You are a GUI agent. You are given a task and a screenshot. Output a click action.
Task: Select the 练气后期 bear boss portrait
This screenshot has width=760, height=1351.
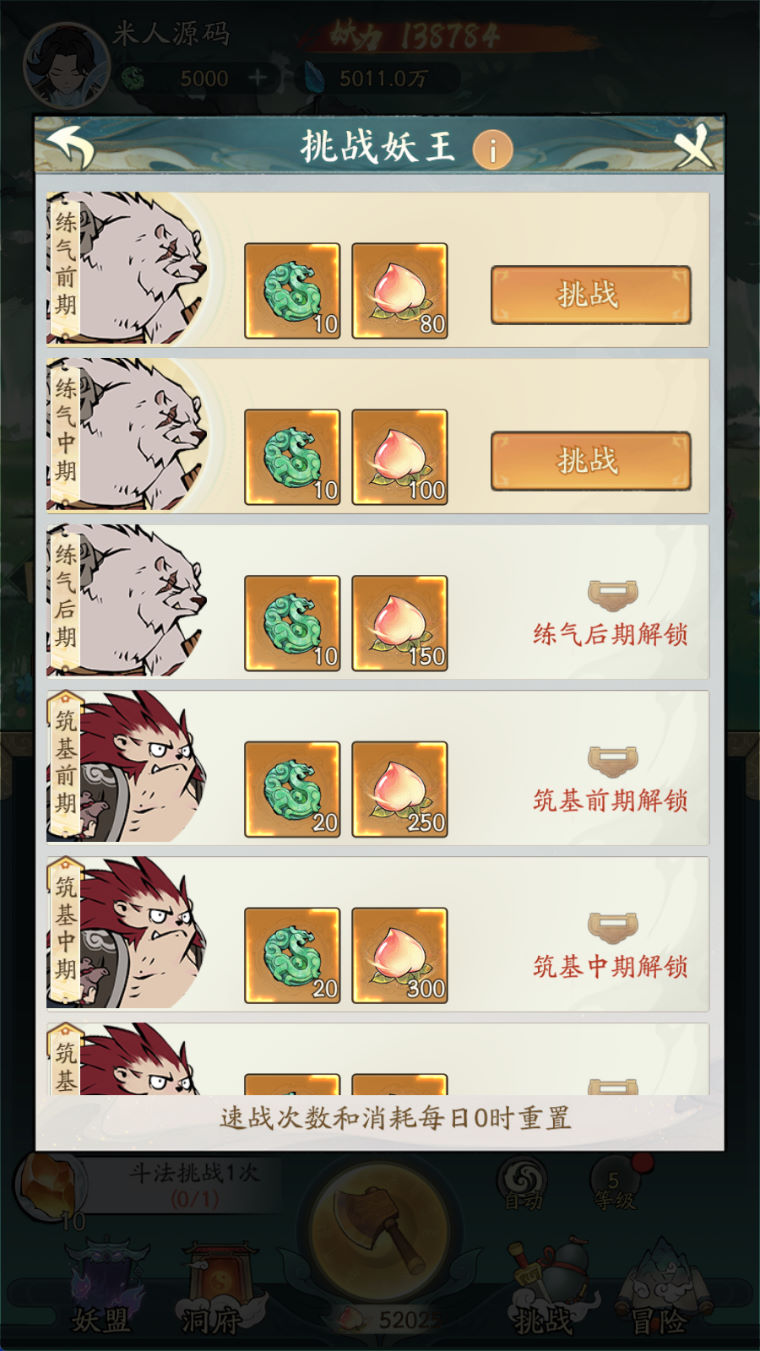coord(128,600)
